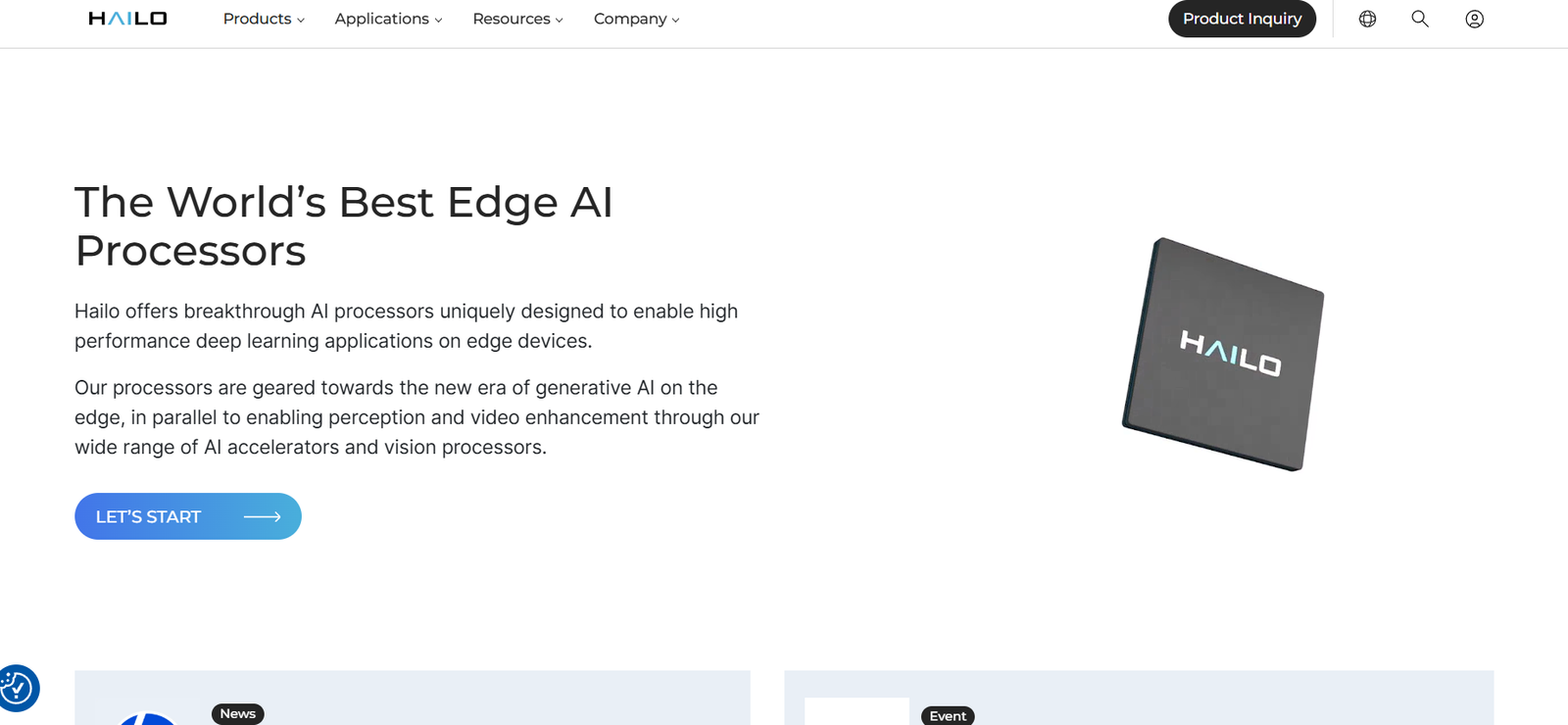Open the accessibility widget icon
Screen dimensions: 1568x725
click(x=17, y=688)
